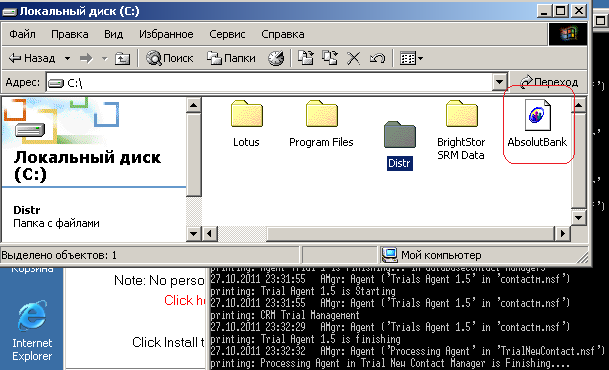
Task: Toggle the Папки folders pane
Action: pyautogui.click(x=231, y=58)
